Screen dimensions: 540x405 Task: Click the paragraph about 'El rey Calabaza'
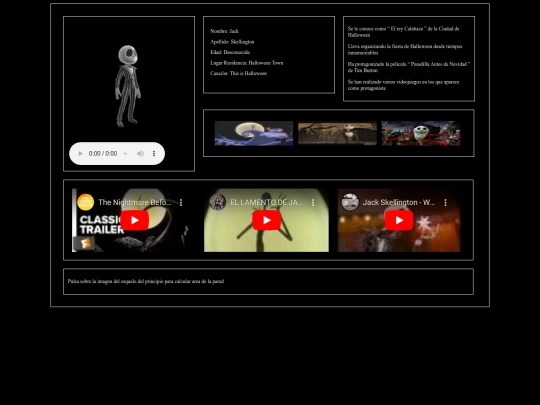point(403,32)
